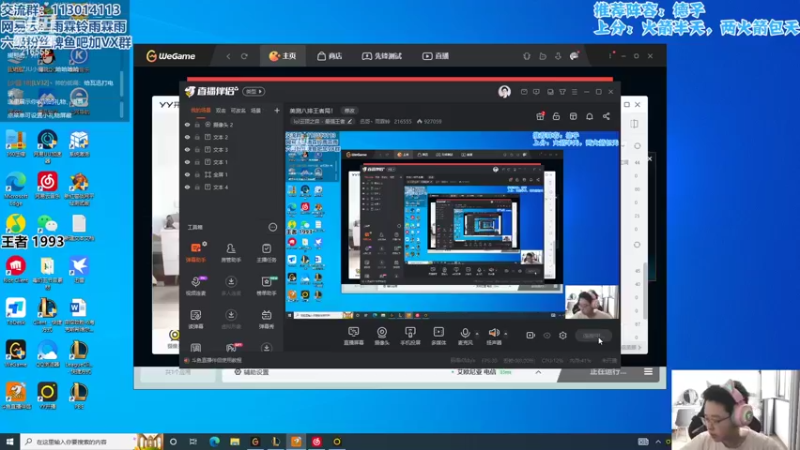Edit the stream category pencil icon
Screen dimensions: 800x450
(349, 121)
